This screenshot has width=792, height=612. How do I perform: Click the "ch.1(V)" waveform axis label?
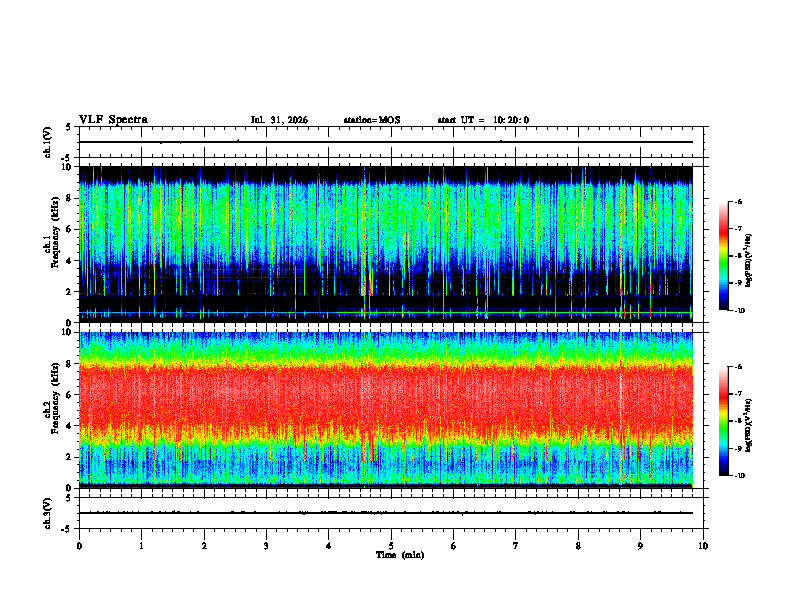tap(47, 142)
